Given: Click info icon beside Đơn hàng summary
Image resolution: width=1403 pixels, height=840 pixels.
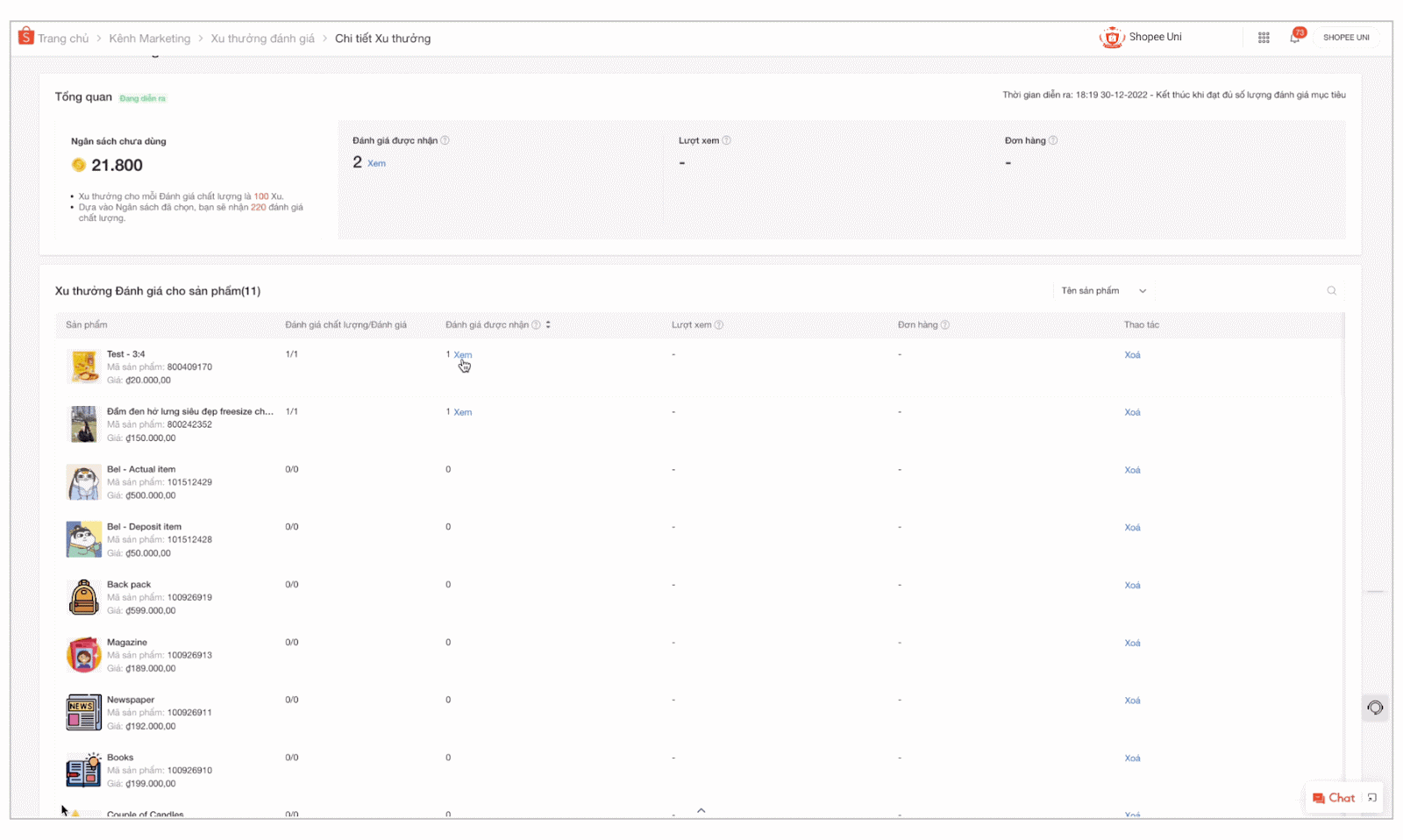Looking at the screenshot, I should click(1053, 141).
